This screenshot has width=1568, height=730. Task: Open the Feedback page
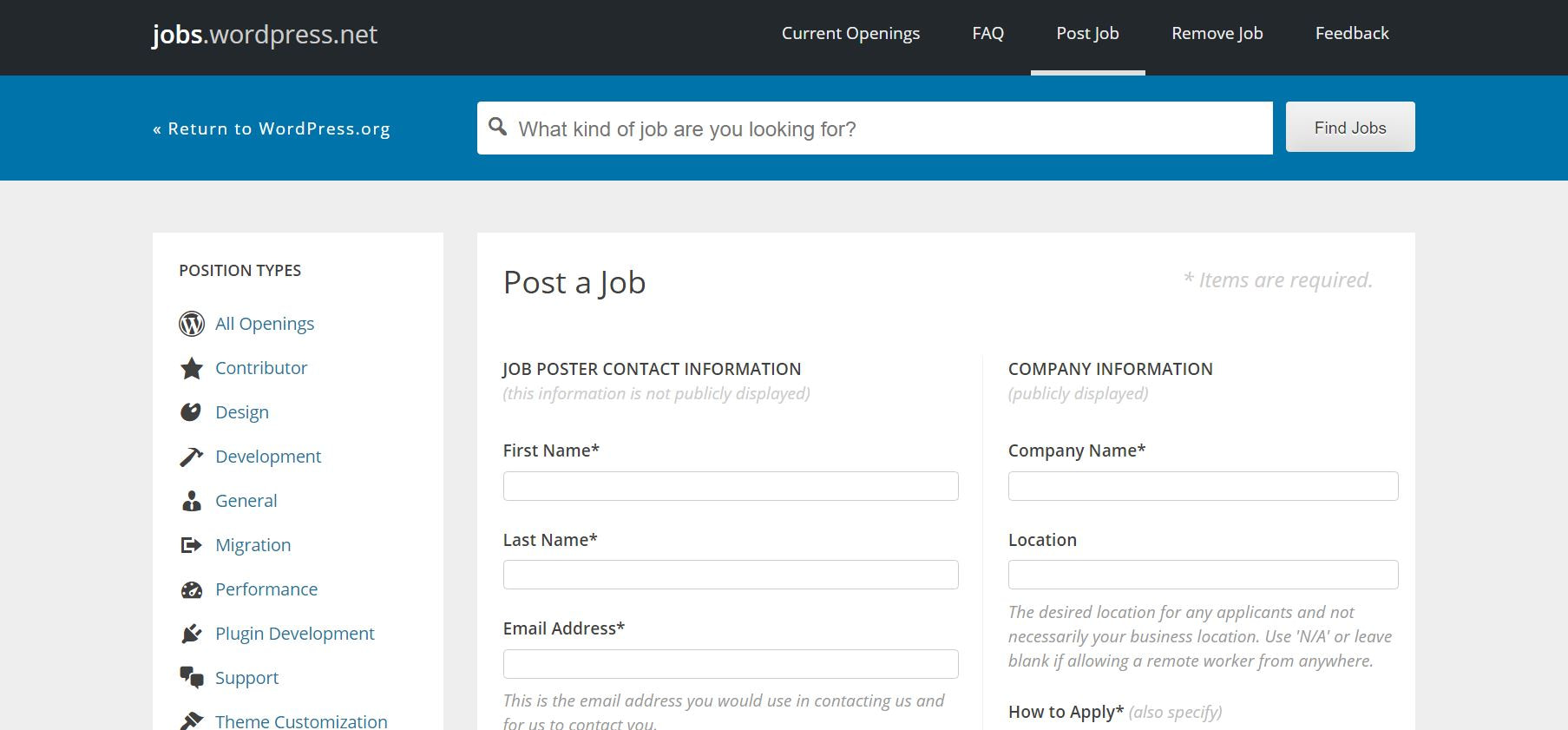(x=1351, y=33)
